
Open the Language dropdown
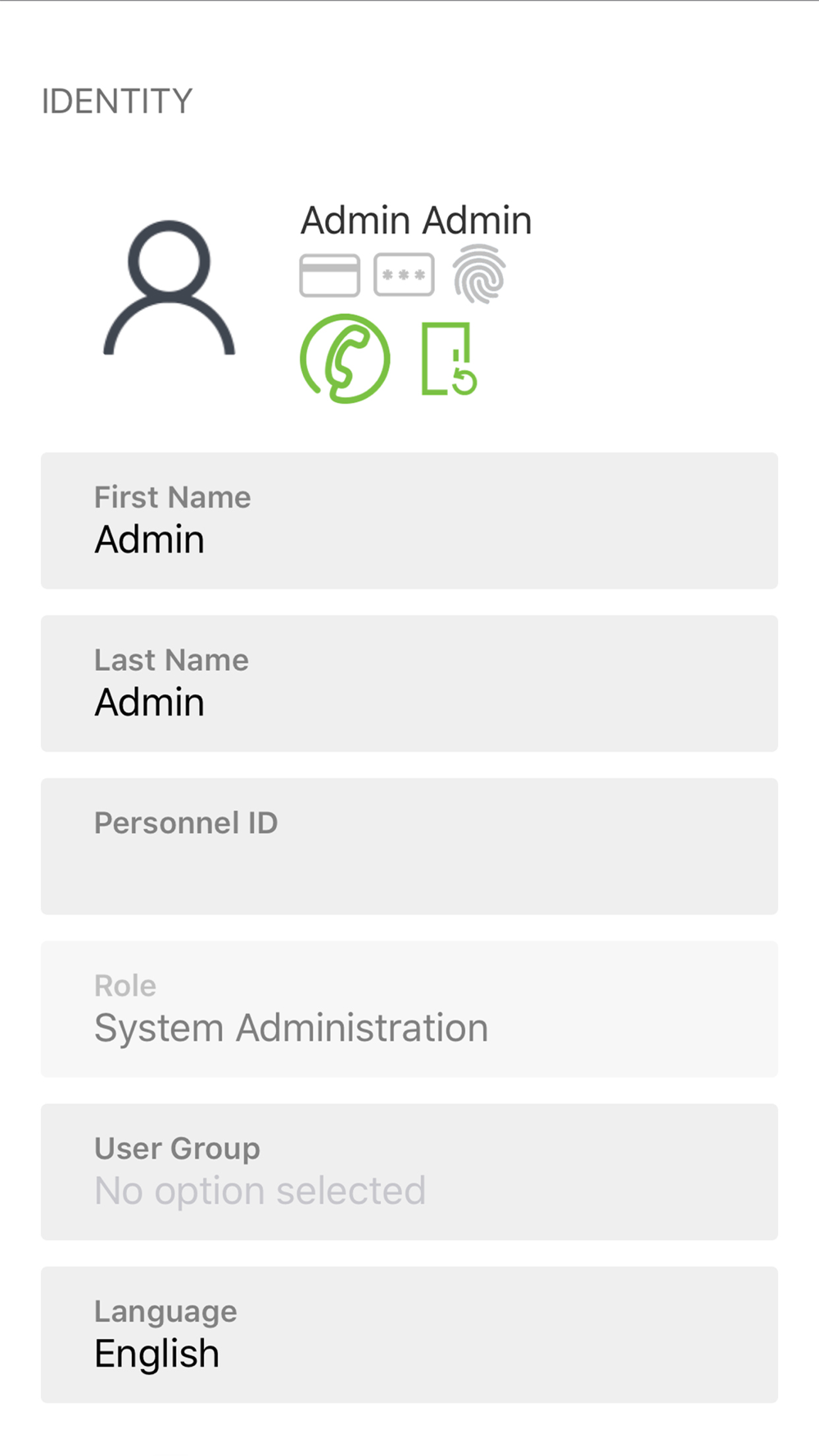click(409, 1335)
